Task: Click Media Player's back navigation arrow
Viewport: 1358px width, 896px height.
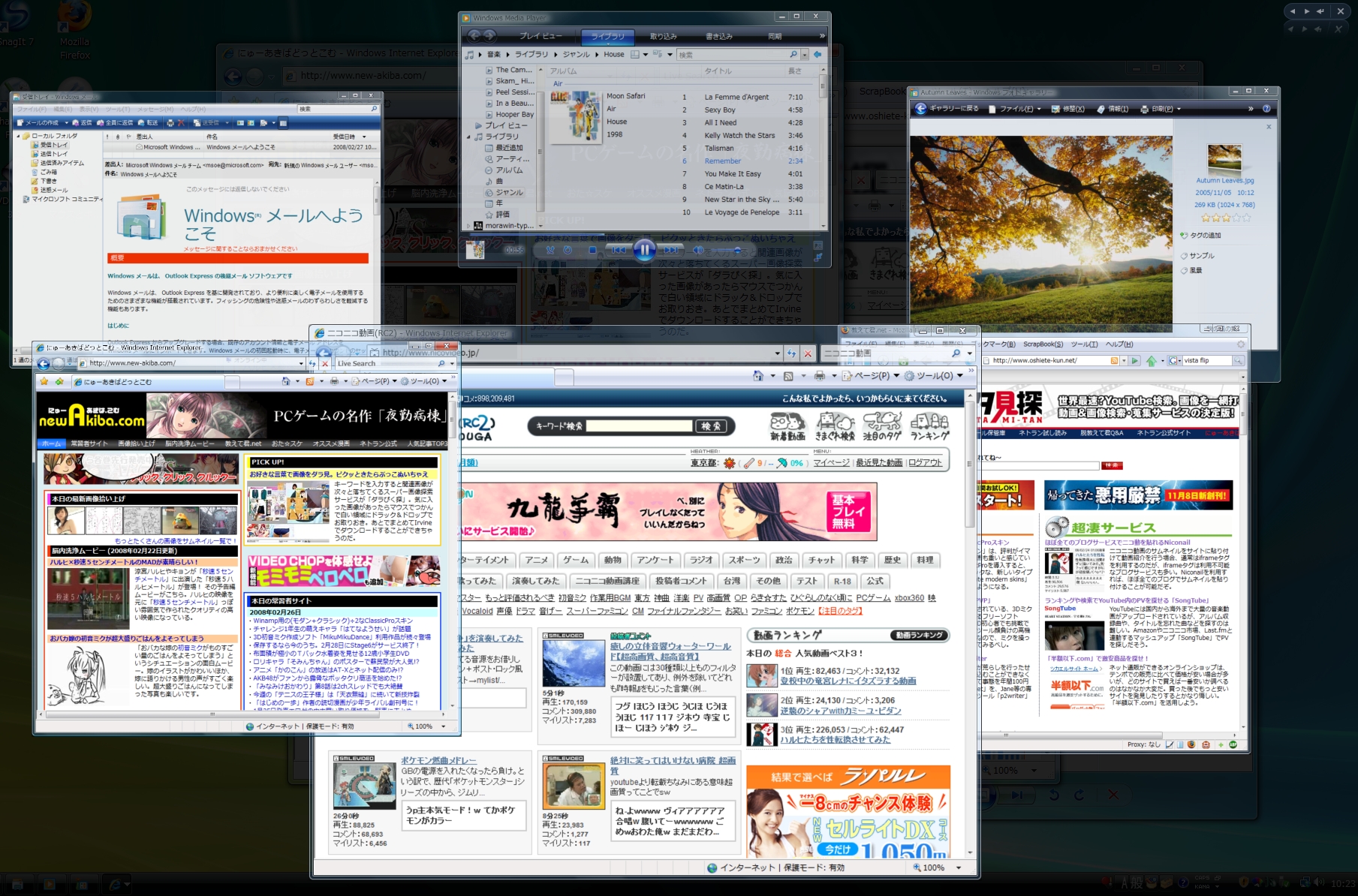Action: coord(474,35)
